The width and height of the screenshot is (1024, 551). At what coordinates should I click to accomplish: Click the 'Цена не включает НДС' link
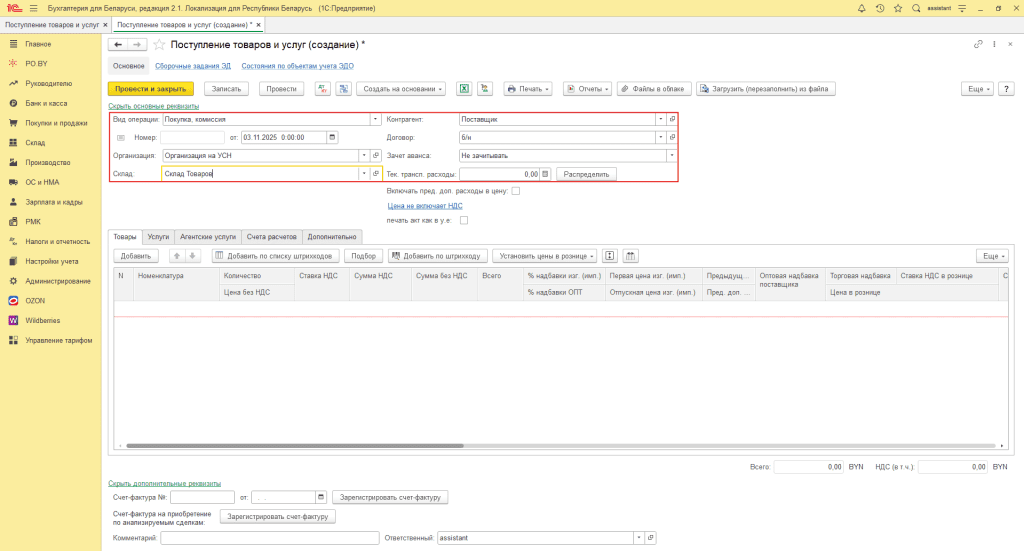coord(426,206)
